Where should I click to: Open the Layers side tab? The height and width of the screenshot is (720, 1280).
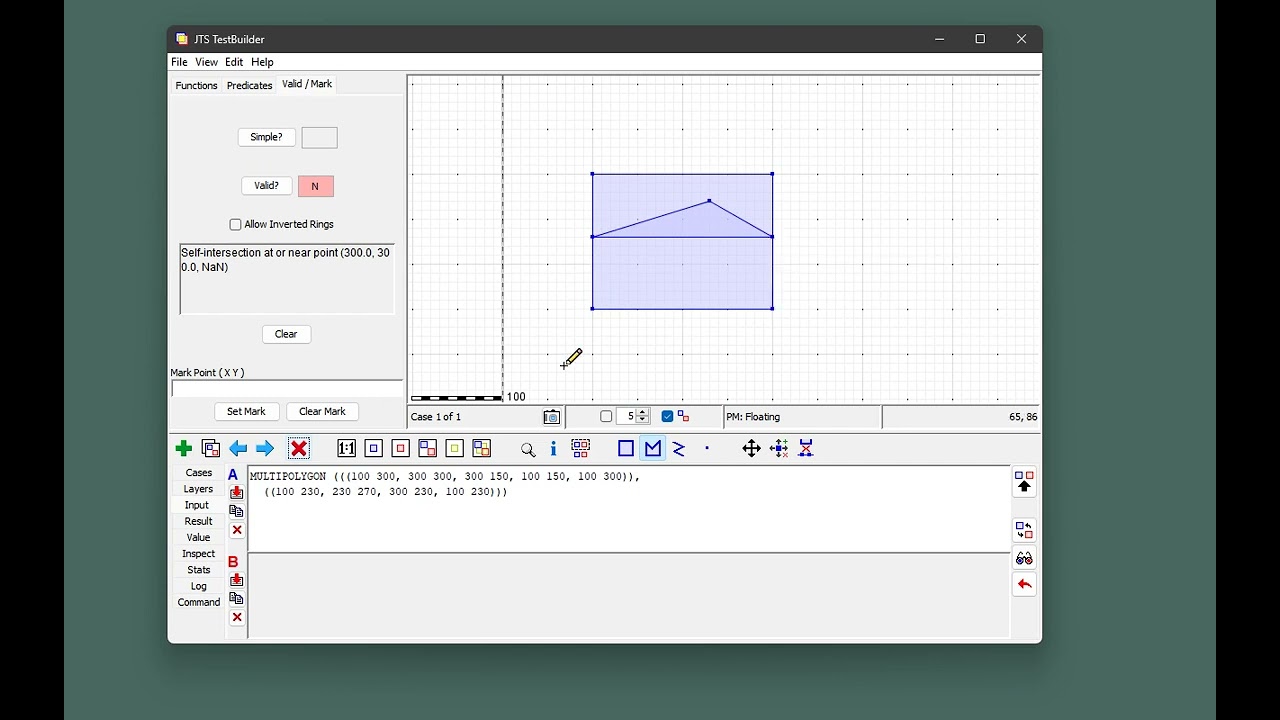click(x=198, y=489)
